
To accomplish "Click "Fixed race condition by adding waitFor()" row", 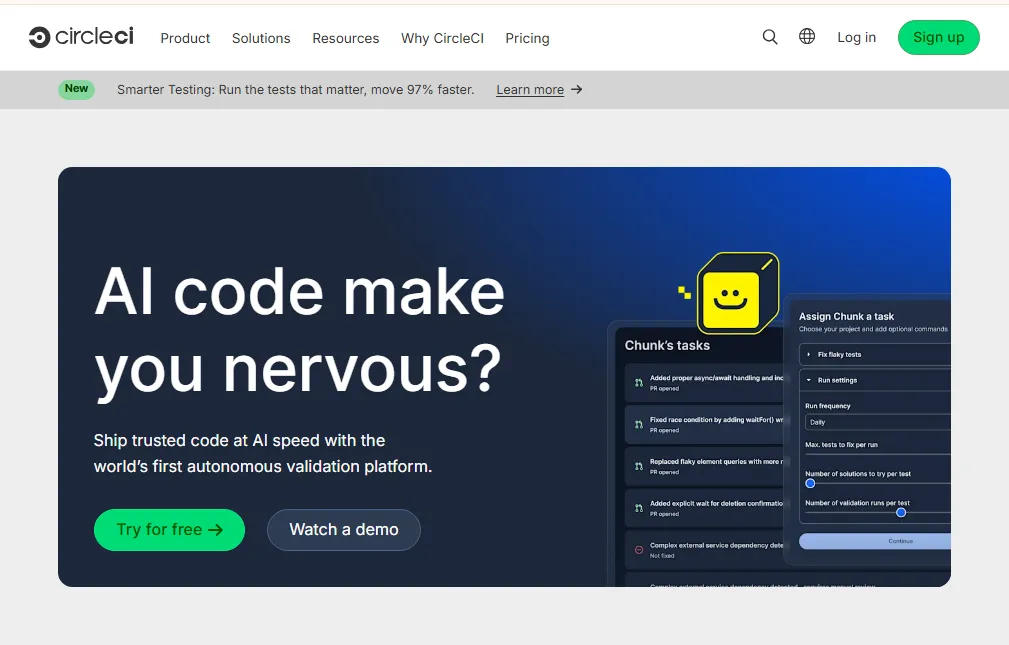I will pyautogui.click(x=704, y=425).
